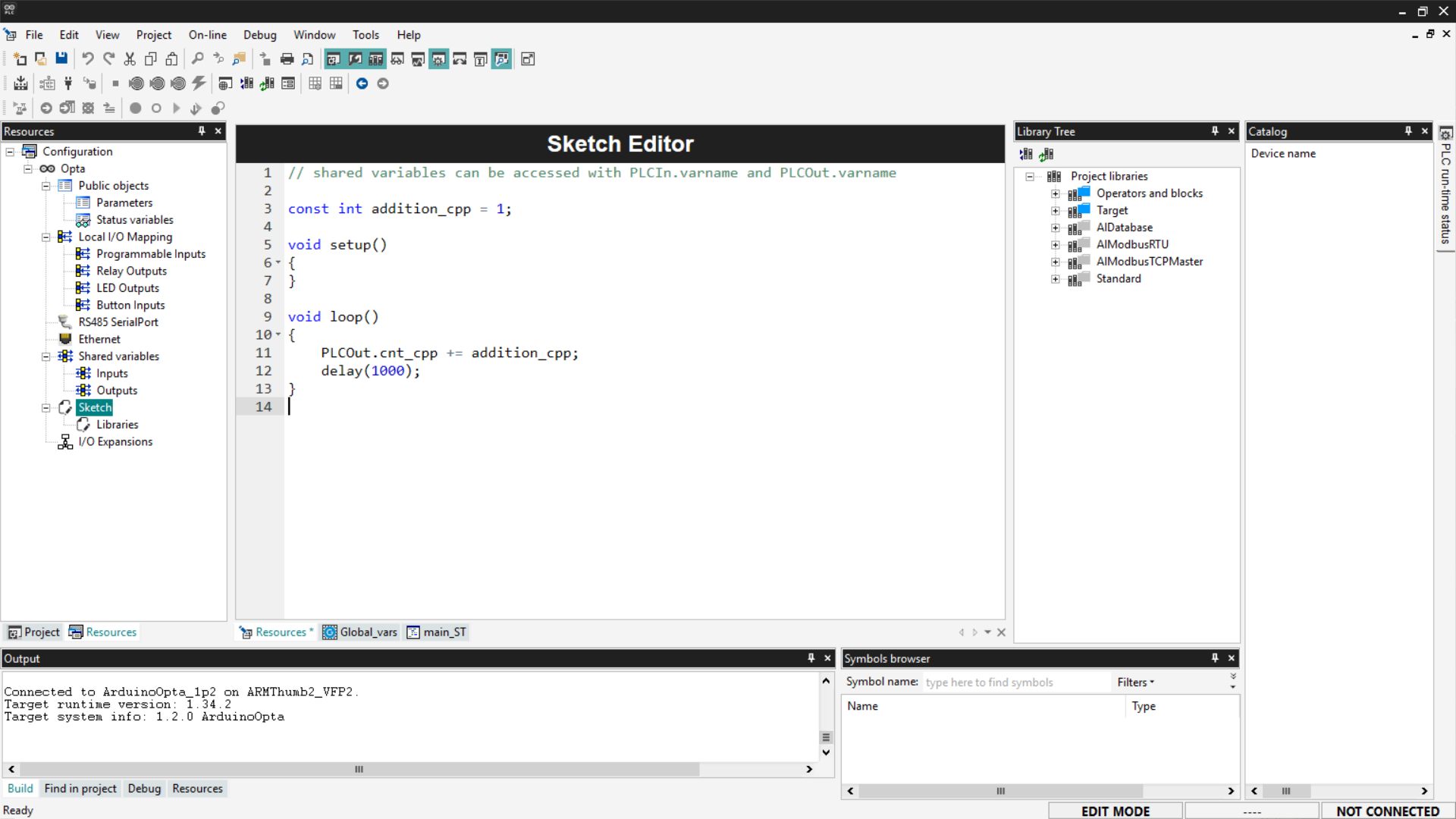The height and width of the screenshot is (819, 1456).
Task: Switch to the main_ST editor tab
Action: coord(437,632)
